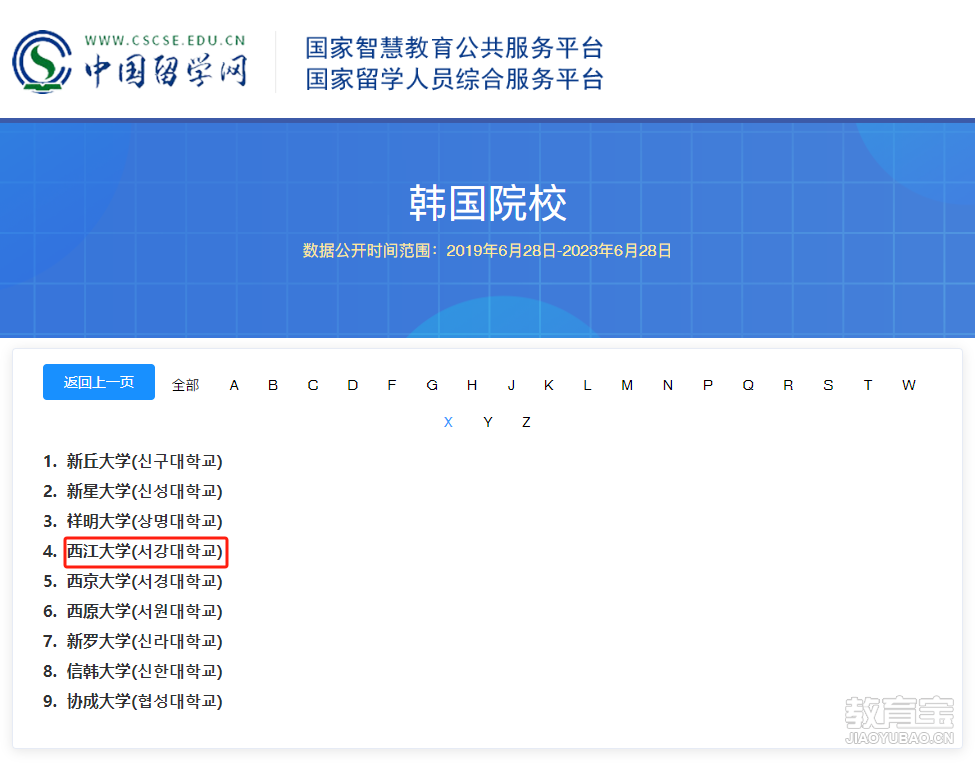The image size is (975, 767).
Task: Click the 国家智慧教育公共服务平台 header text
Action: coord(455,48)
